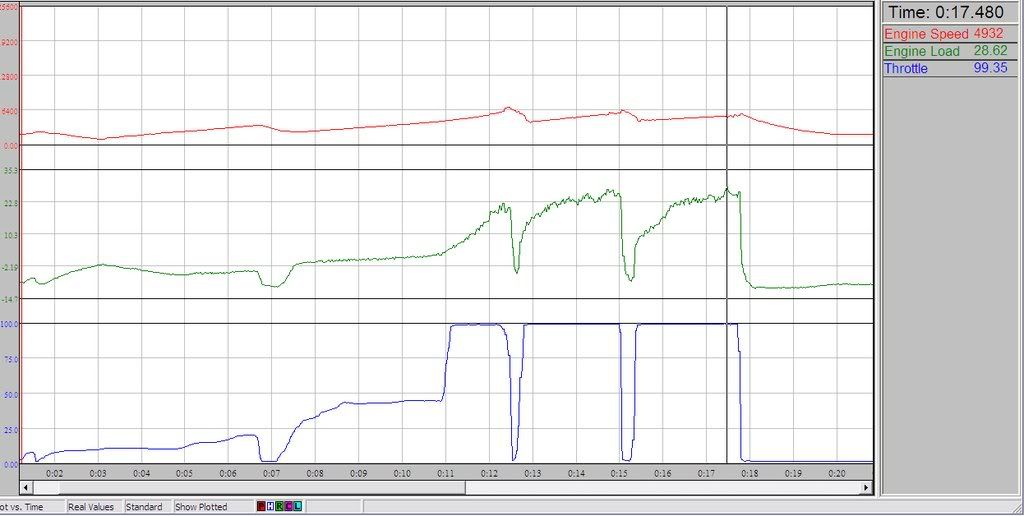Screen dimensions: 1024x516
Task: Click scrollbar track right of the thumb
Action: (663, 487)
